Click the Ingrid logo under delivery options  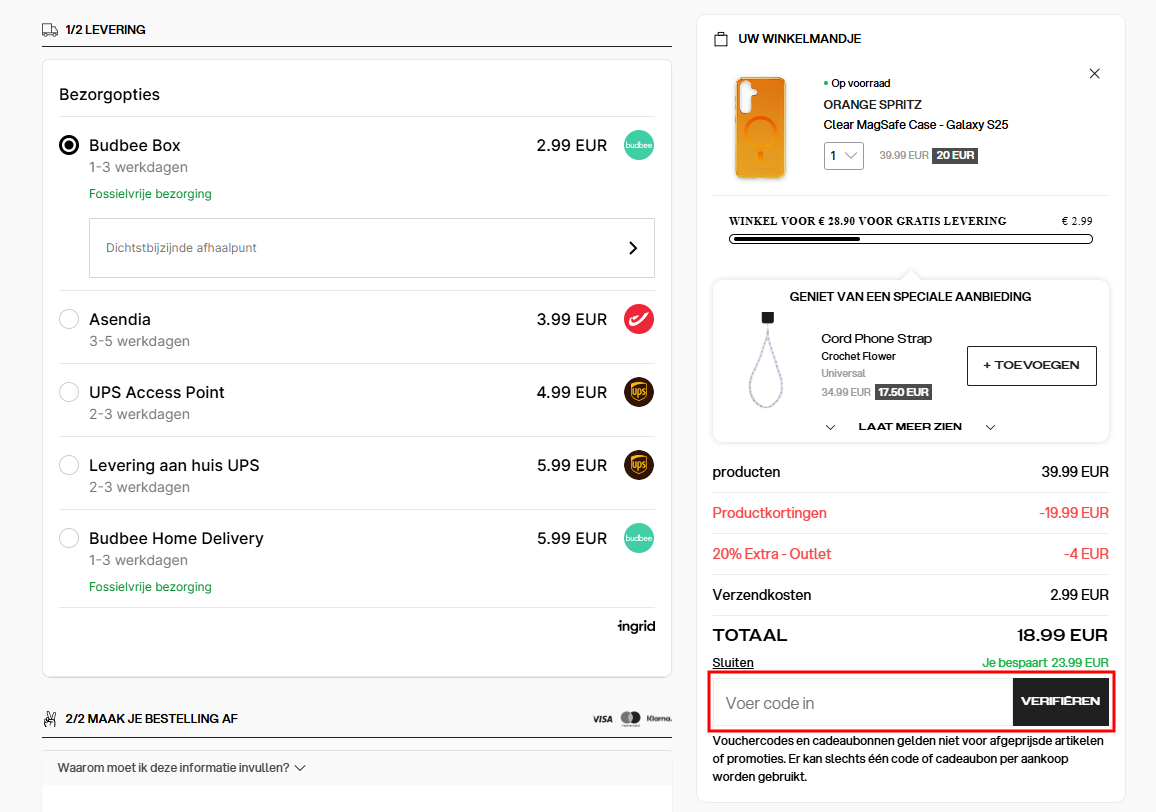point(636,627)
